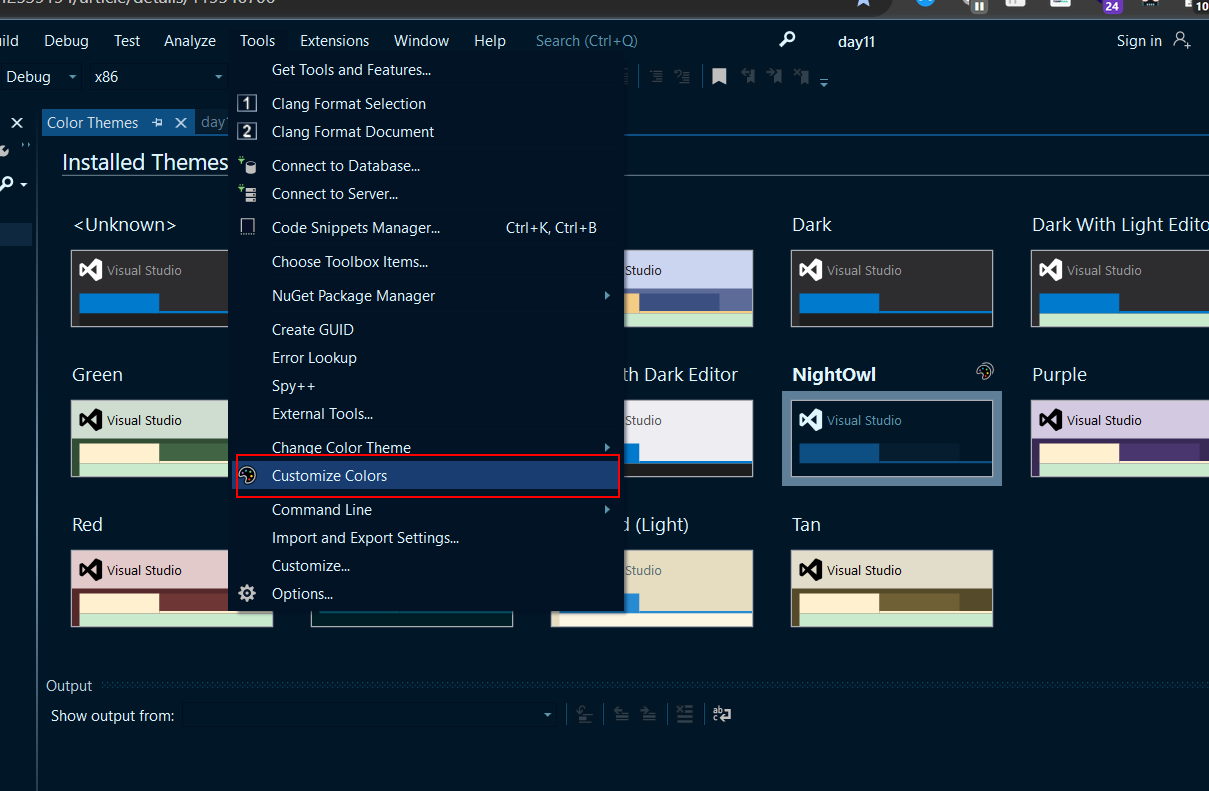Click the Installed Themes heading
The width and height of the screenshot is (1209, 791).
(145, 162)
